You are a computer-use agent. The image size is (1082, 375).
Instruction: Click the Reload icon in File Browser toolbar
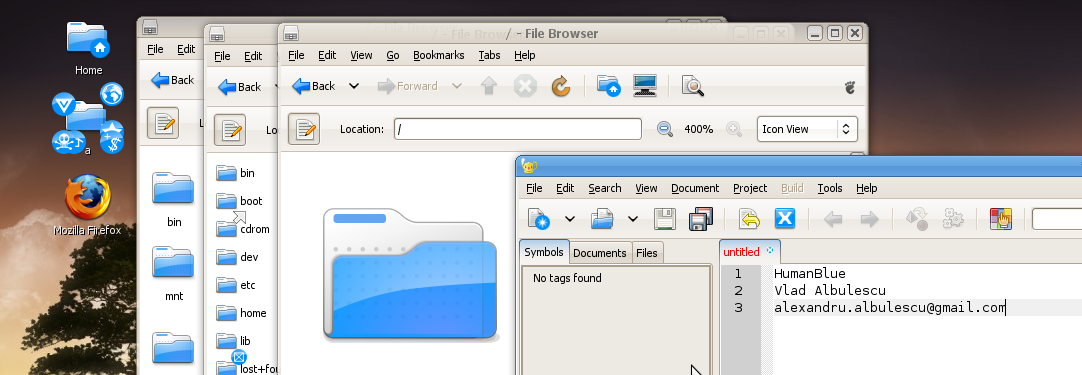[x=561, y=86]
